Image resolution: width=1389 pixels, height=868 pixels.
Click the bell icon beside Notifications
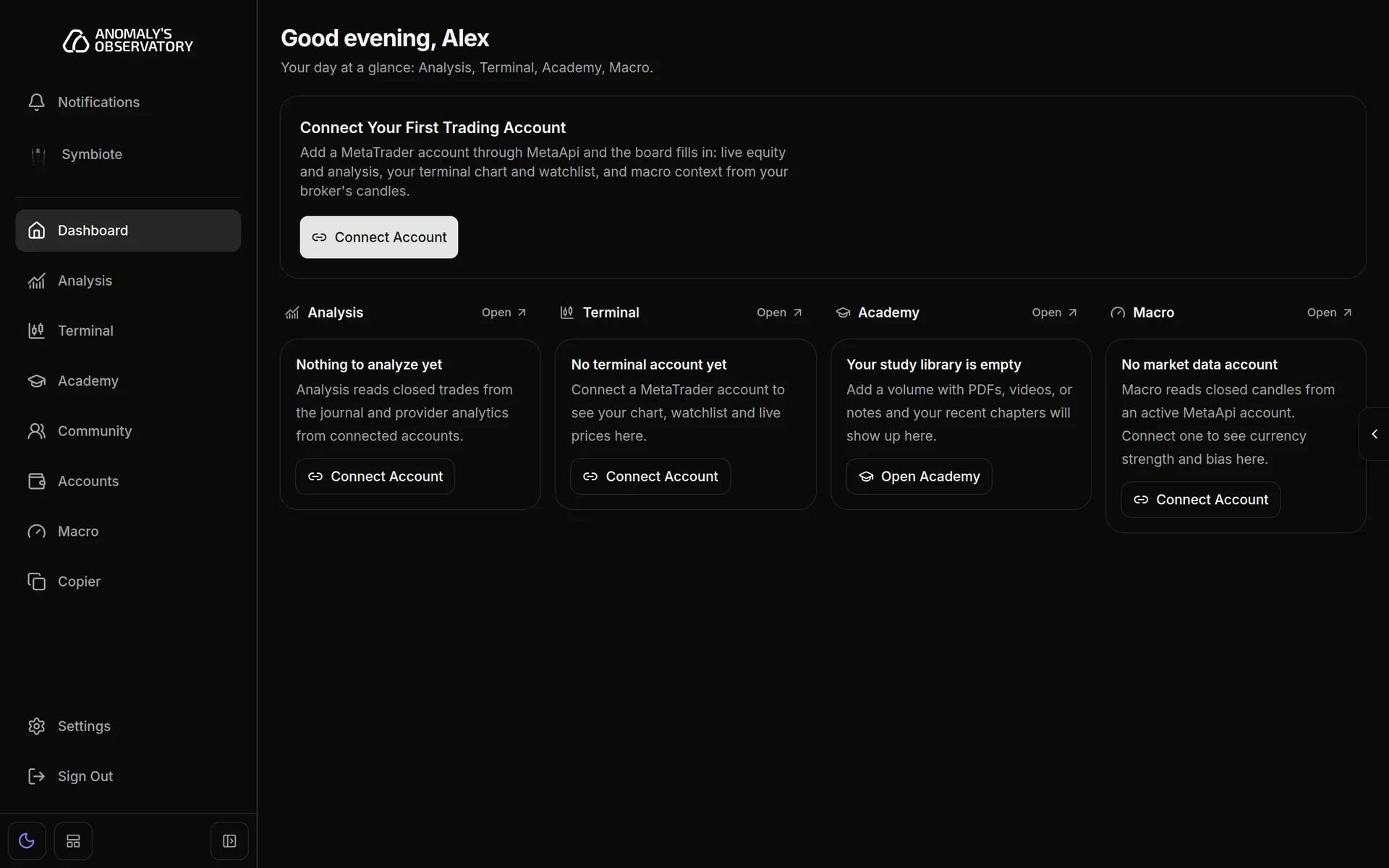36,102
